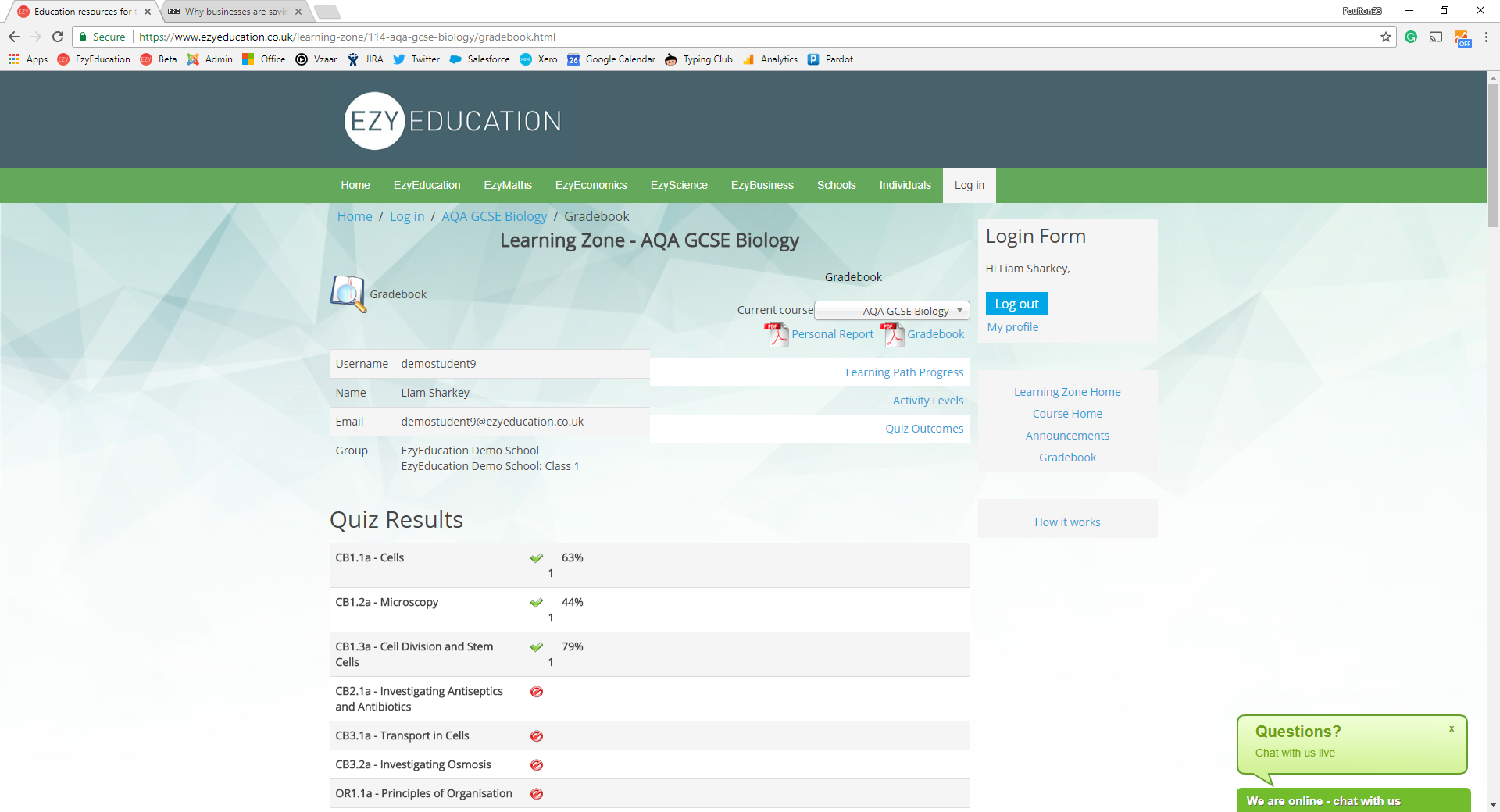Click the Log out button

pos(1017,304)
